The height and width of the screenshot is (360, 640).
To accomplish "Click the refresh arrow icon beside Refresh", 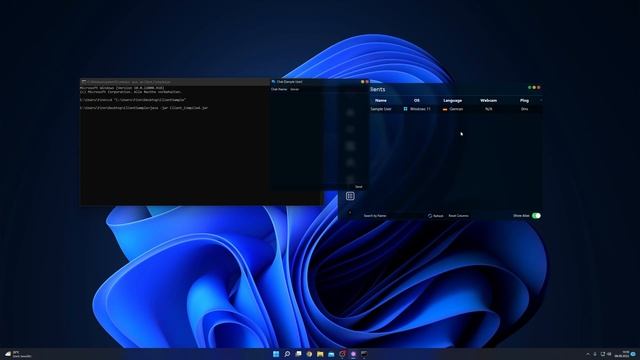I will pyautogui.click(x=430, y=216).
